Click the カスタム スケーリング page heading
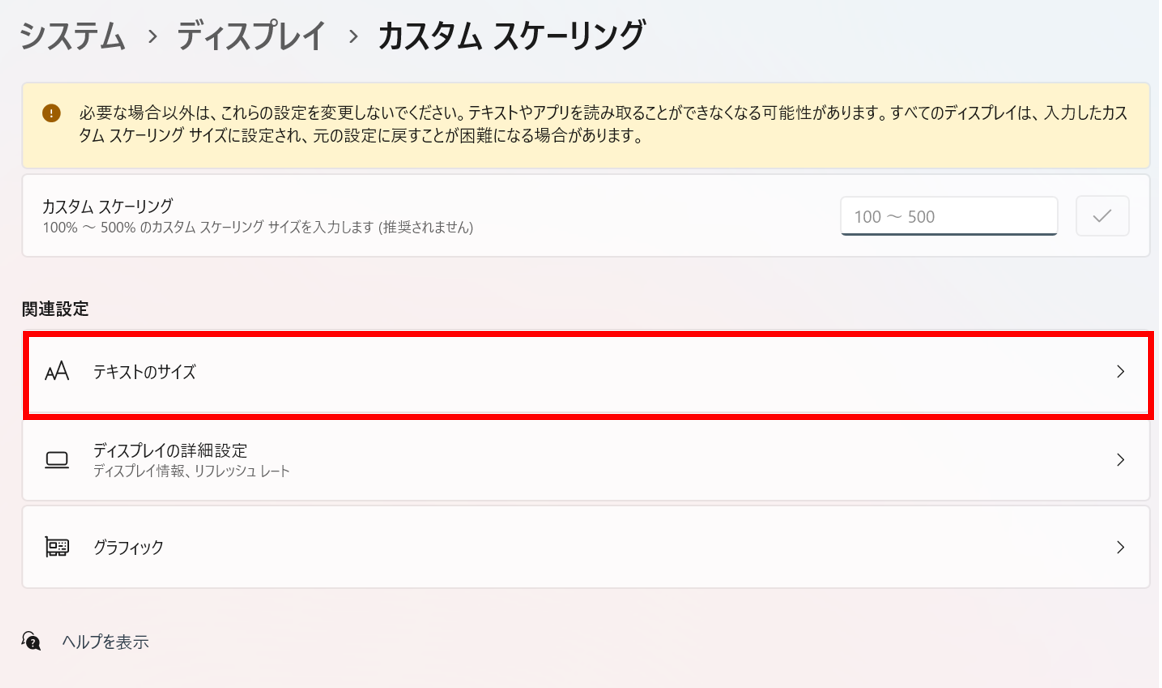The height and width of the screenshot is (688, 1162). (510, 37)
